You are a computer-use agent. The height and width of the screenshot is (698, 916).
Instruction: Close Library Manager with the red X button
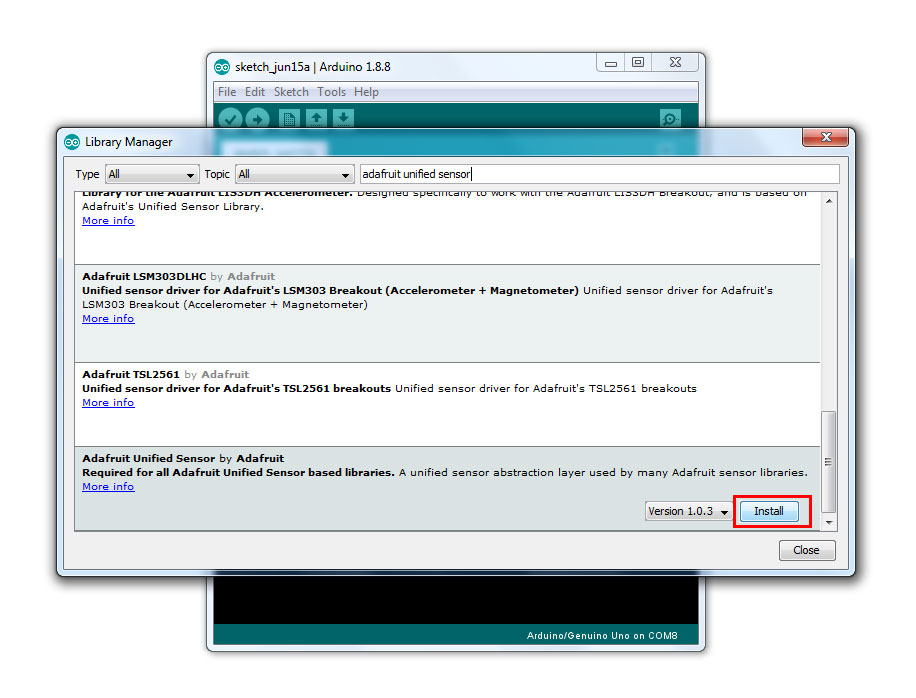point(825,137)
